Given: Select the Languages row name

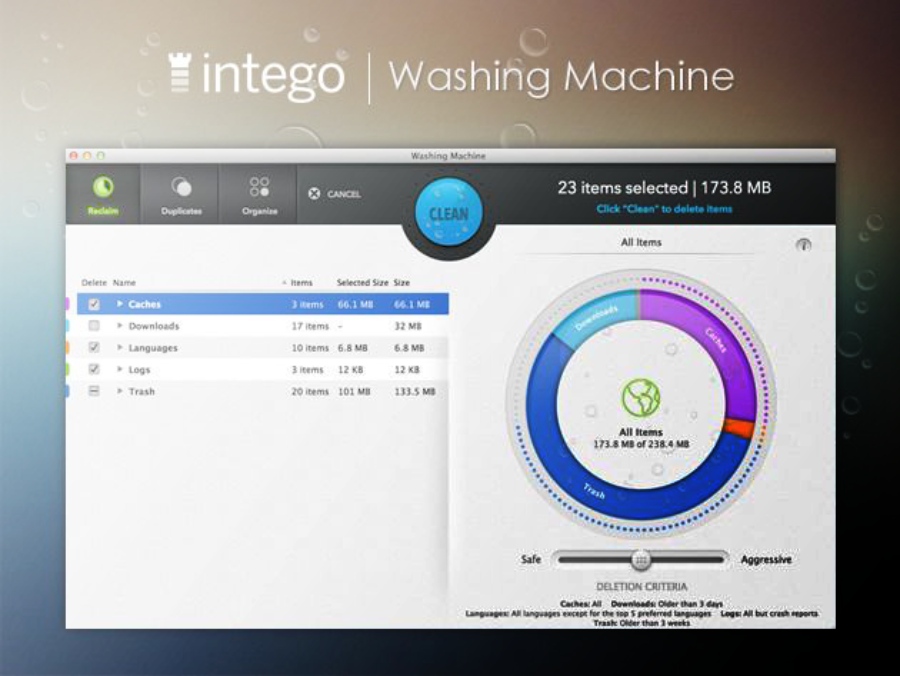Looking at the screenshot, I should (x=153, y=348).
